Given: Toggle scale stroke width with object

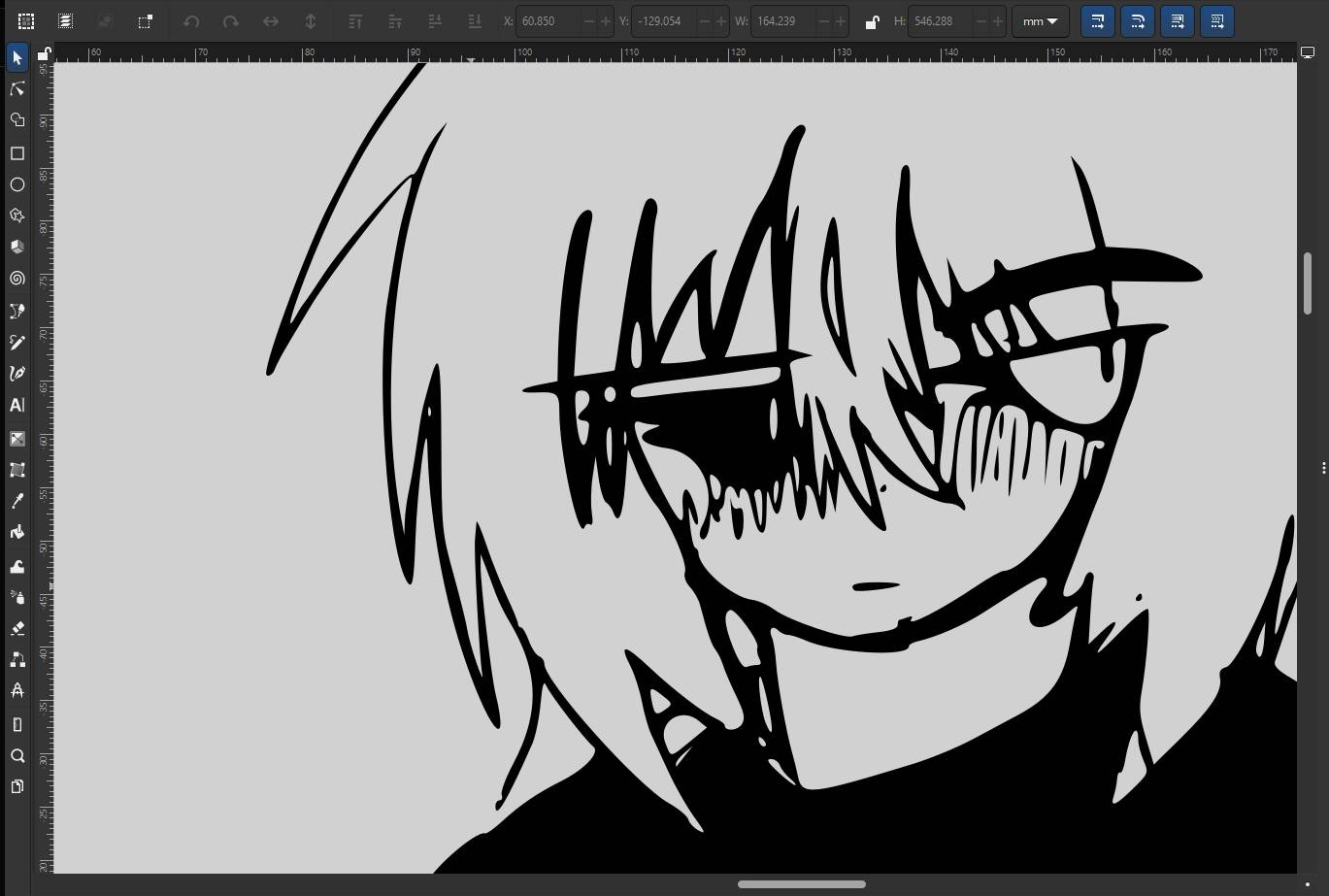Looking at the screenshot, I should (1098, 21).
